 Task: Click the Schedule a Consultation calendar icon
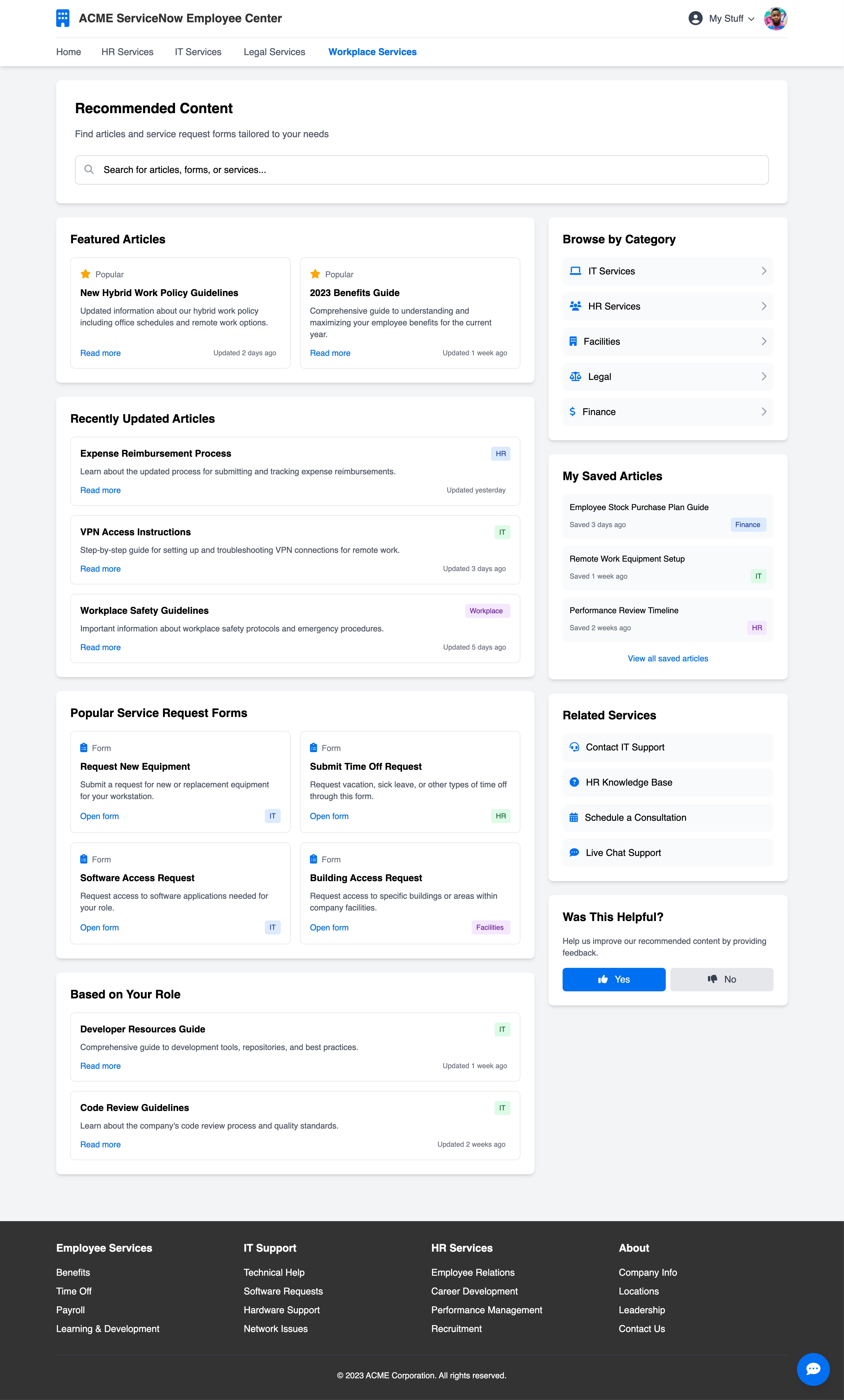(x=574, y=817)
